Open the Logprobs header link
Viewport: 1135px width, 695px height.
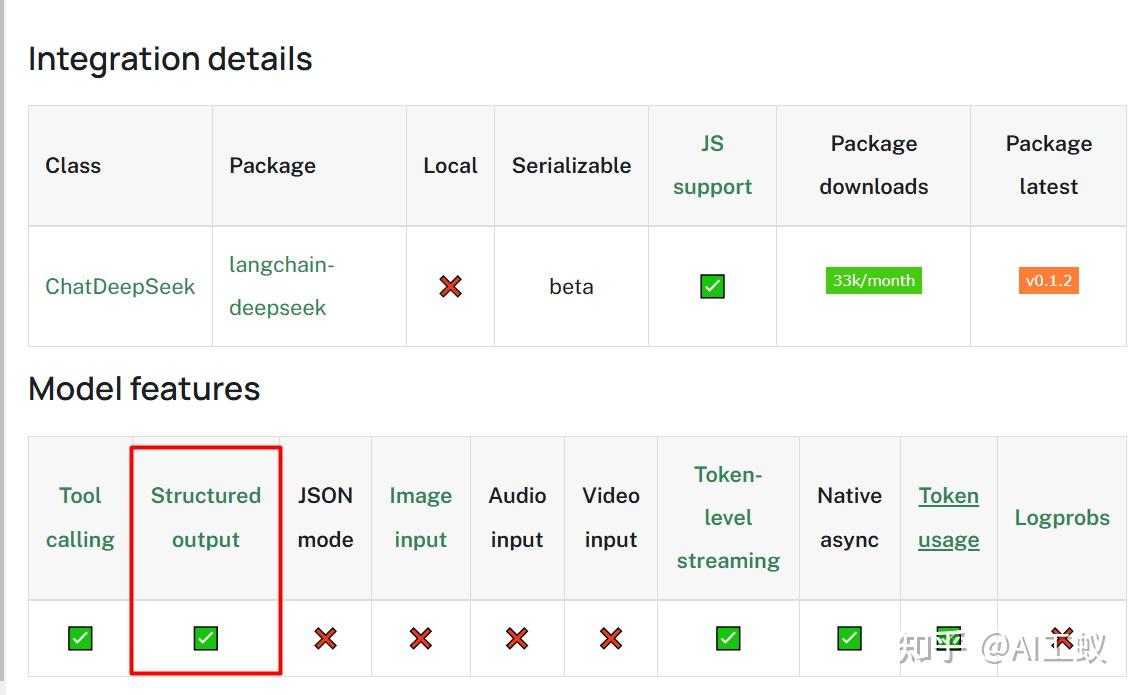pos(1062,517)
